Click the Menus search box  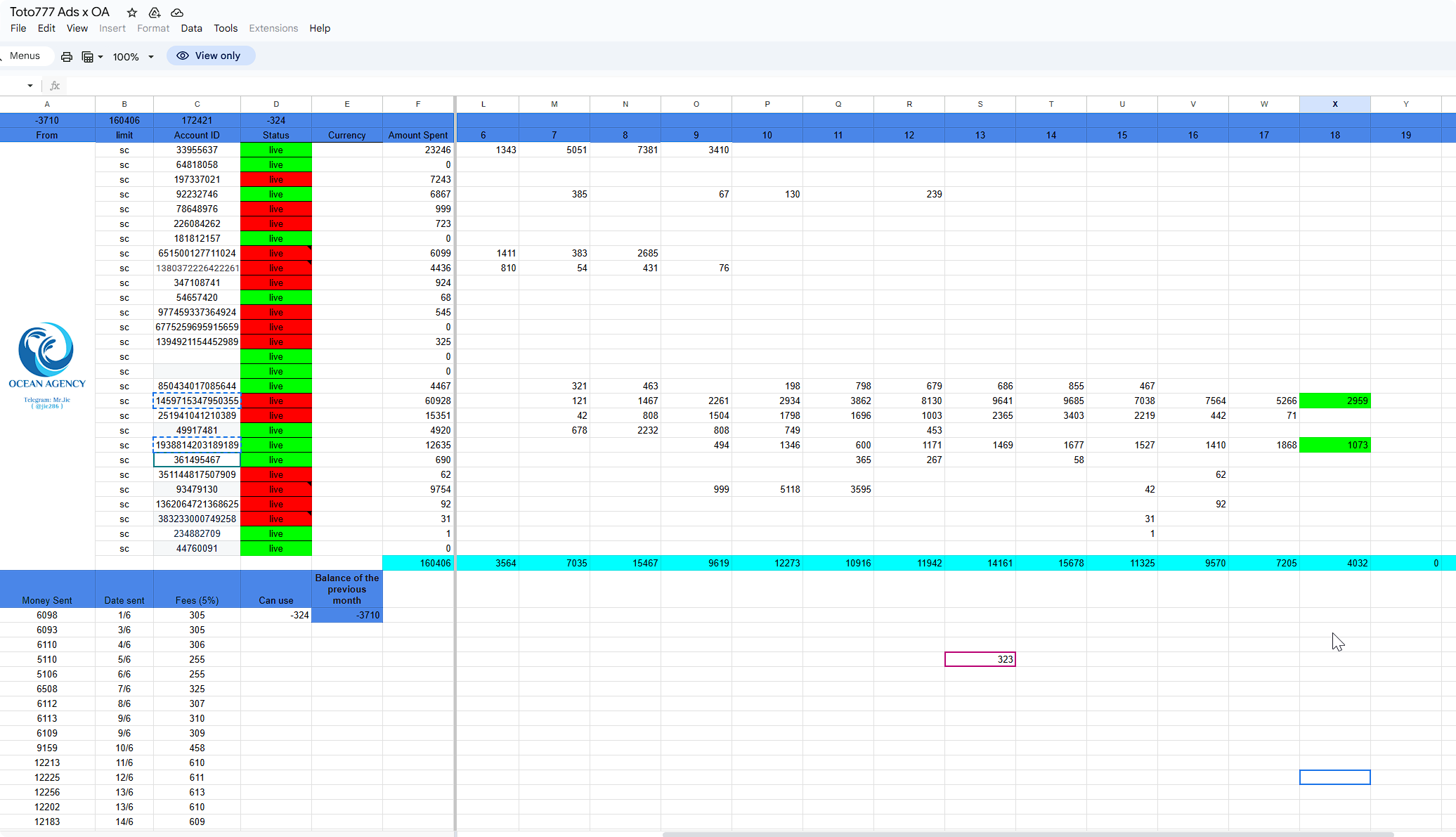pos(25,56)
